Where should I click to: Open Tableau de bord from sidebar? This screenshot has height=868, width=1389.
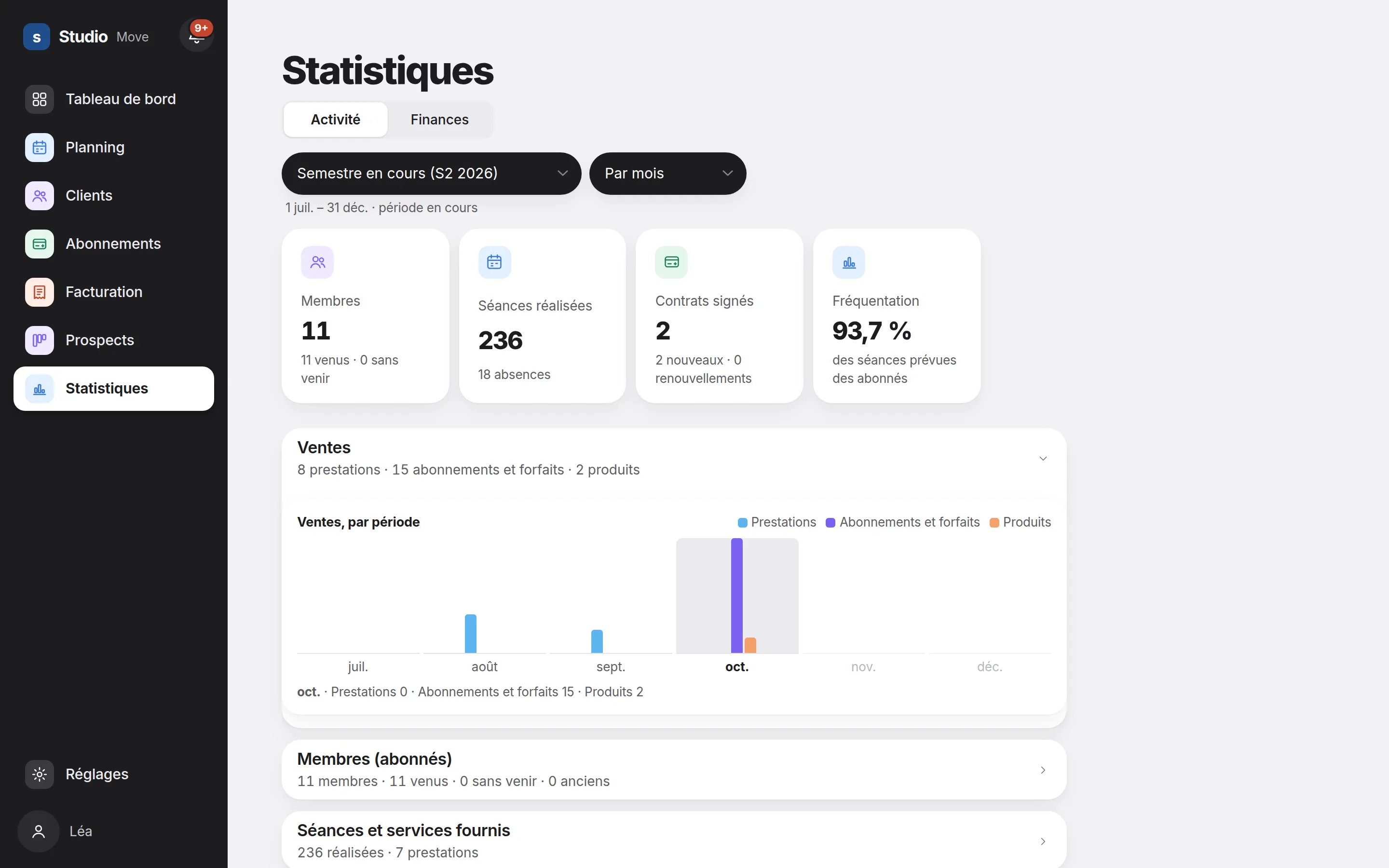(x=114, y=99)
